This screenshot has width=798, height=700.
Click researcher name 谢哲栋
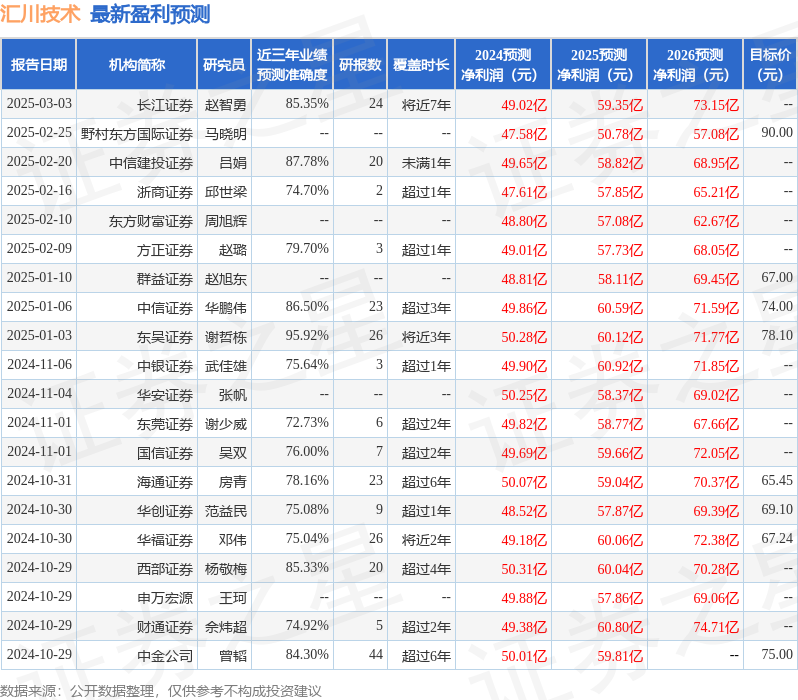click(x=225, y=338)
